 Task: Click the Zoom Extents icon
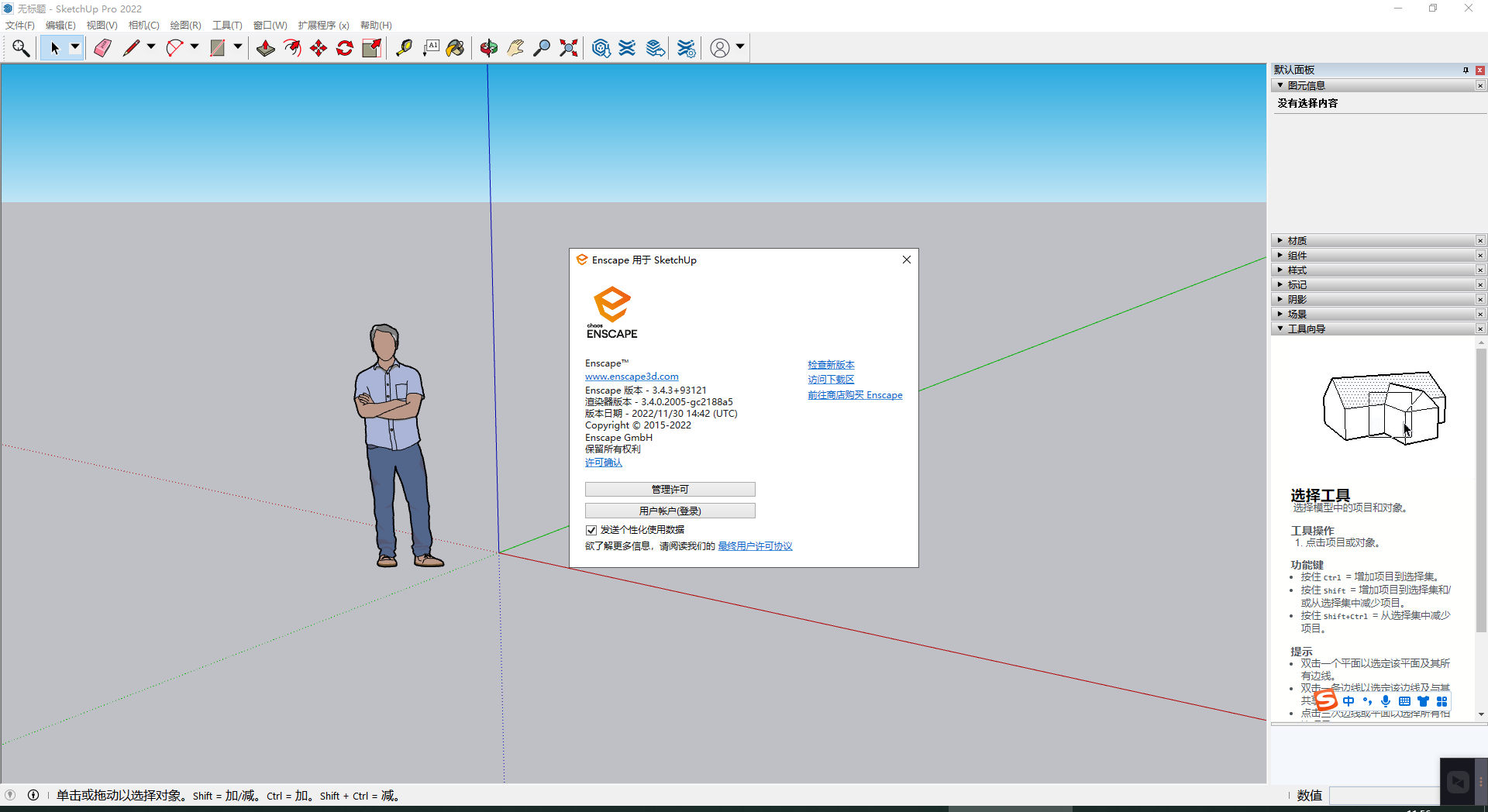(569, 48)
